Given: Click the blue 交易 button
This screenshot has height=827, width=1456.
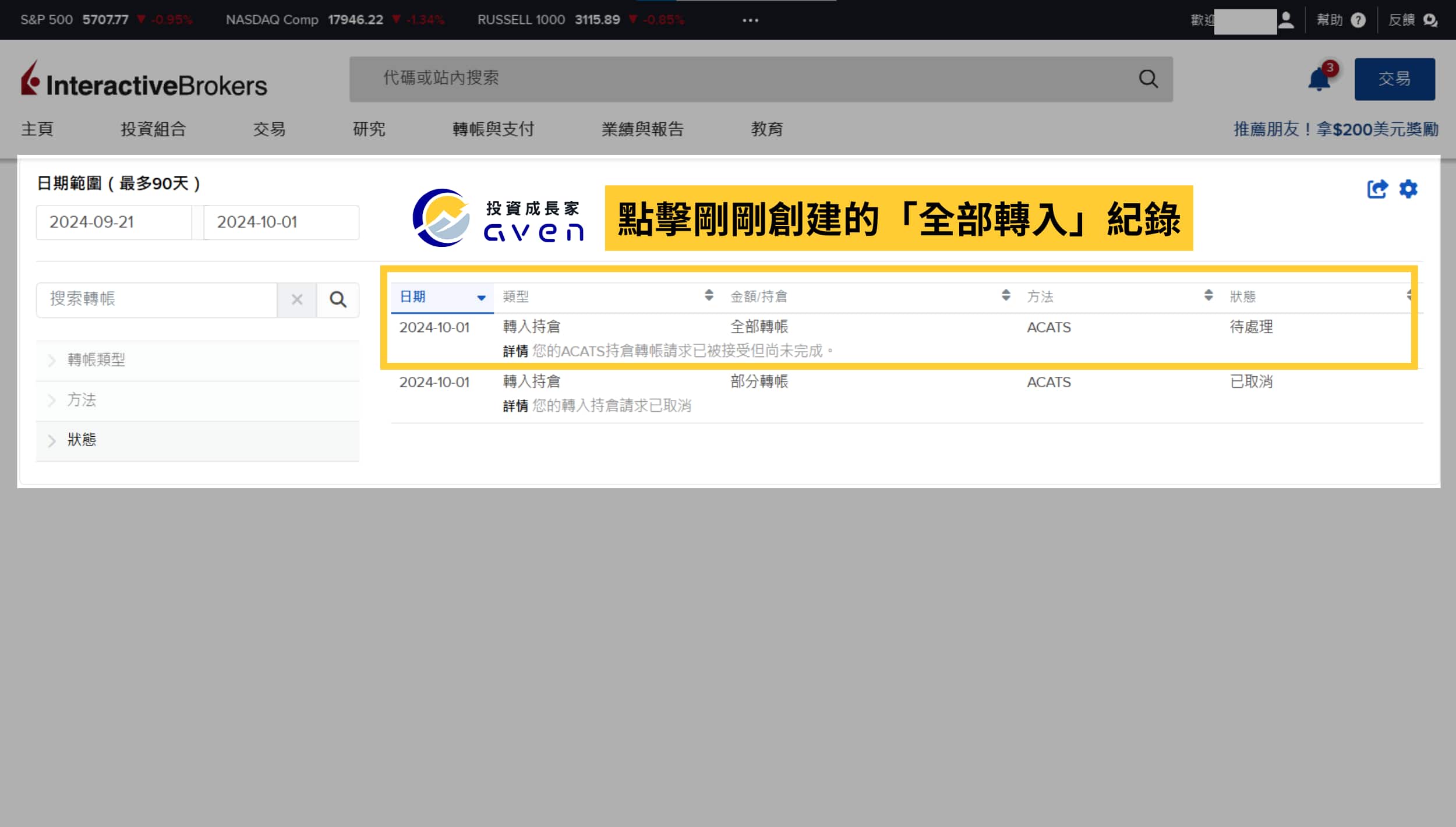Looking at the screenshot, I should point(1394,79).
